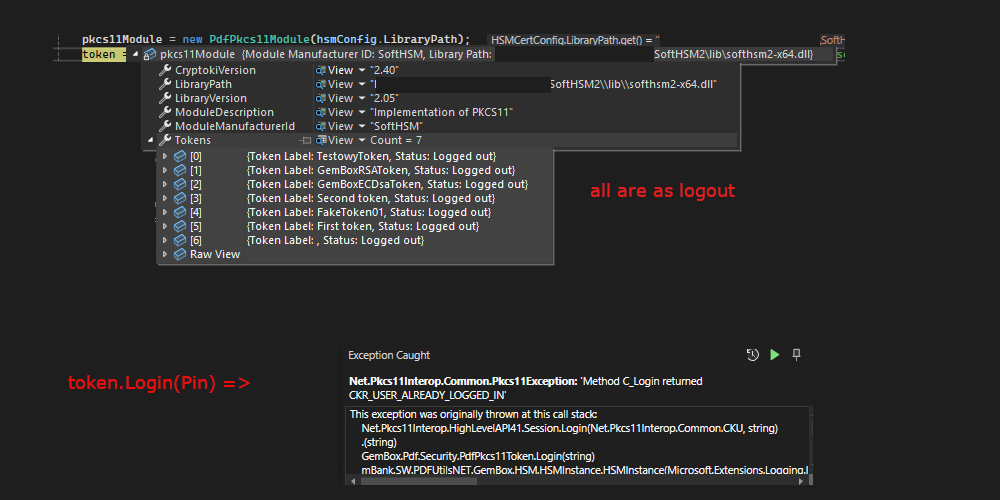This screenshot has height=500, width=1000.
Task: Click HSMCertConfig.LibraryPath.get() inline value
Action: tap(575, 40)
